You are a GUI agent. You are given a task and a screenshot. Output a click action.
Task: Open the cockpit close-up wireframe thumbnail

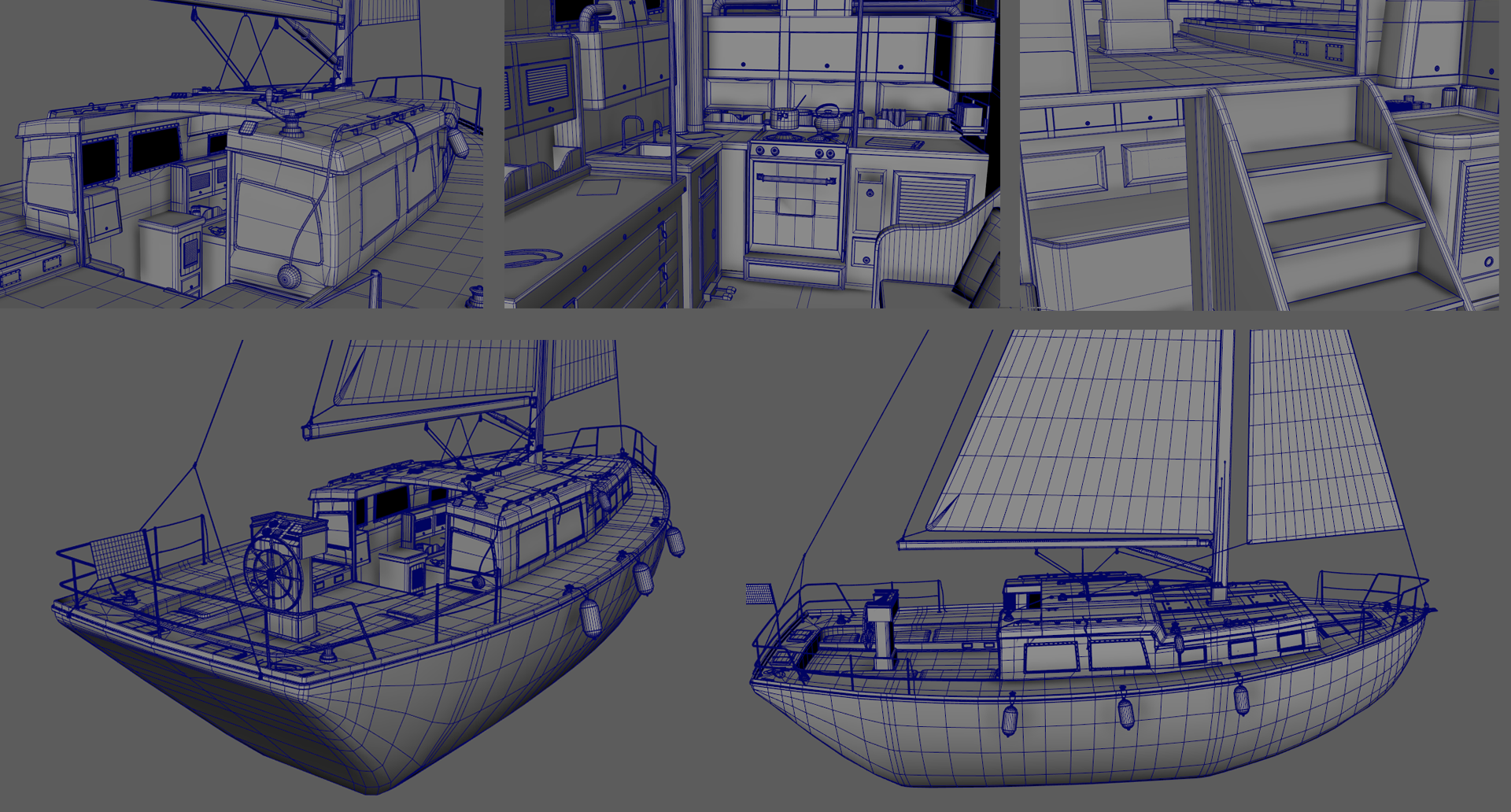[x=241, y=154]
